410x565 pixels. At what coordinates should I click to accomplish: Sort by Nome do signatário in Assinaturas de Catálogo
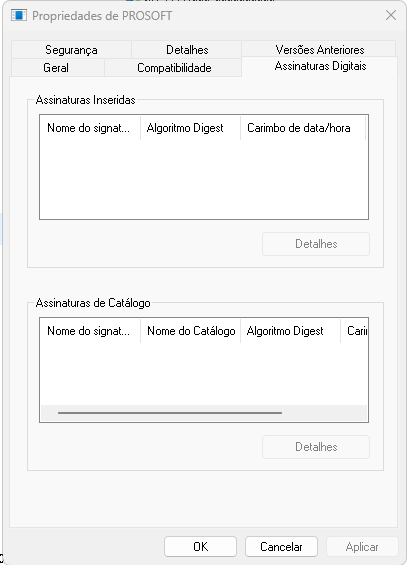(90, 331)
